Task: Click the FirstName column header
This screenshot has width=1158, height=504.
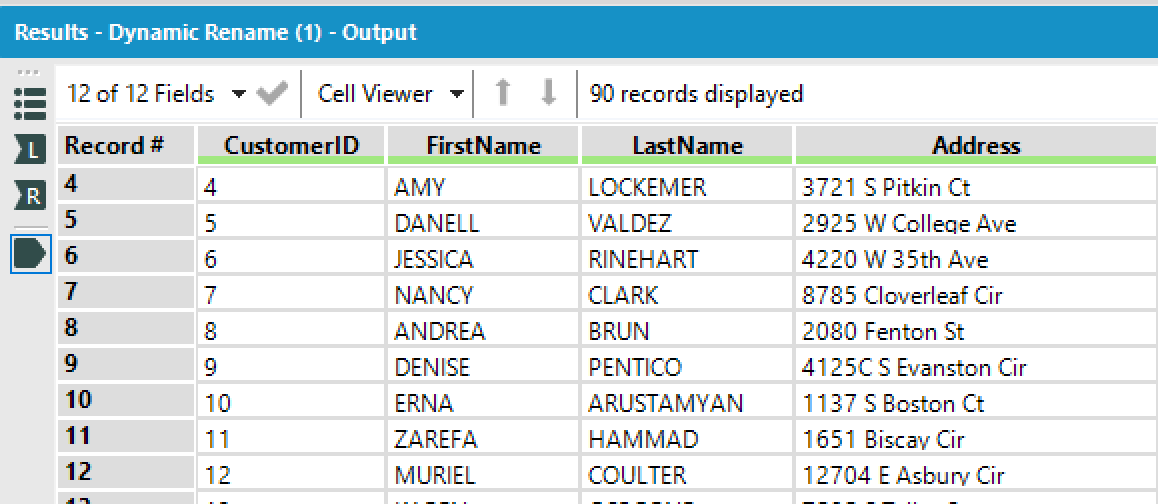Action: tap(484, 145)
